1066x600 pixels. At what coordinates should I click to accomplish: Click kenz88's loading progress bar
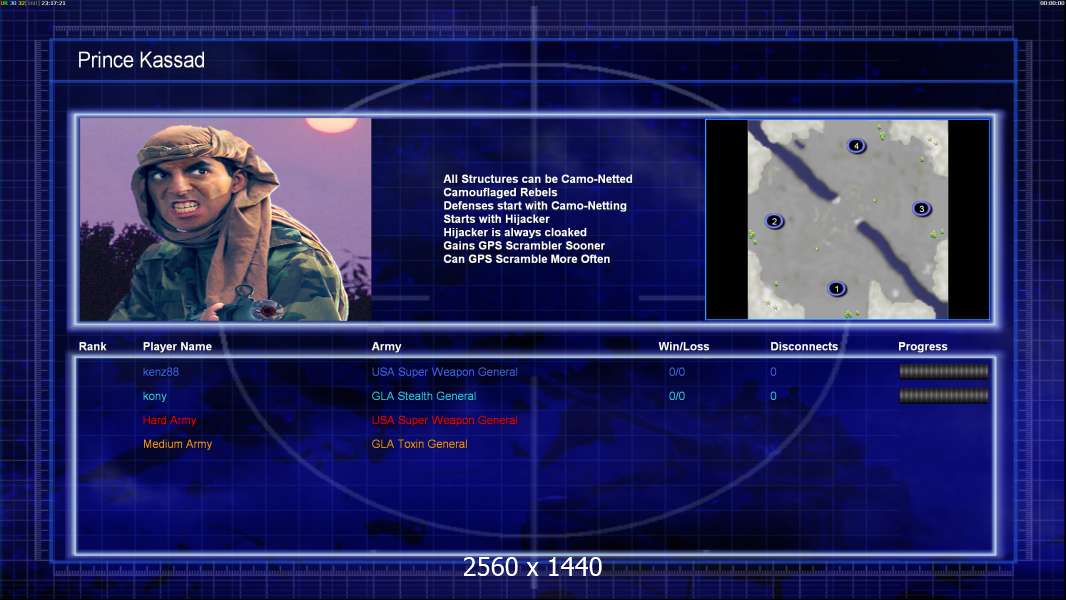click(944, 371)
